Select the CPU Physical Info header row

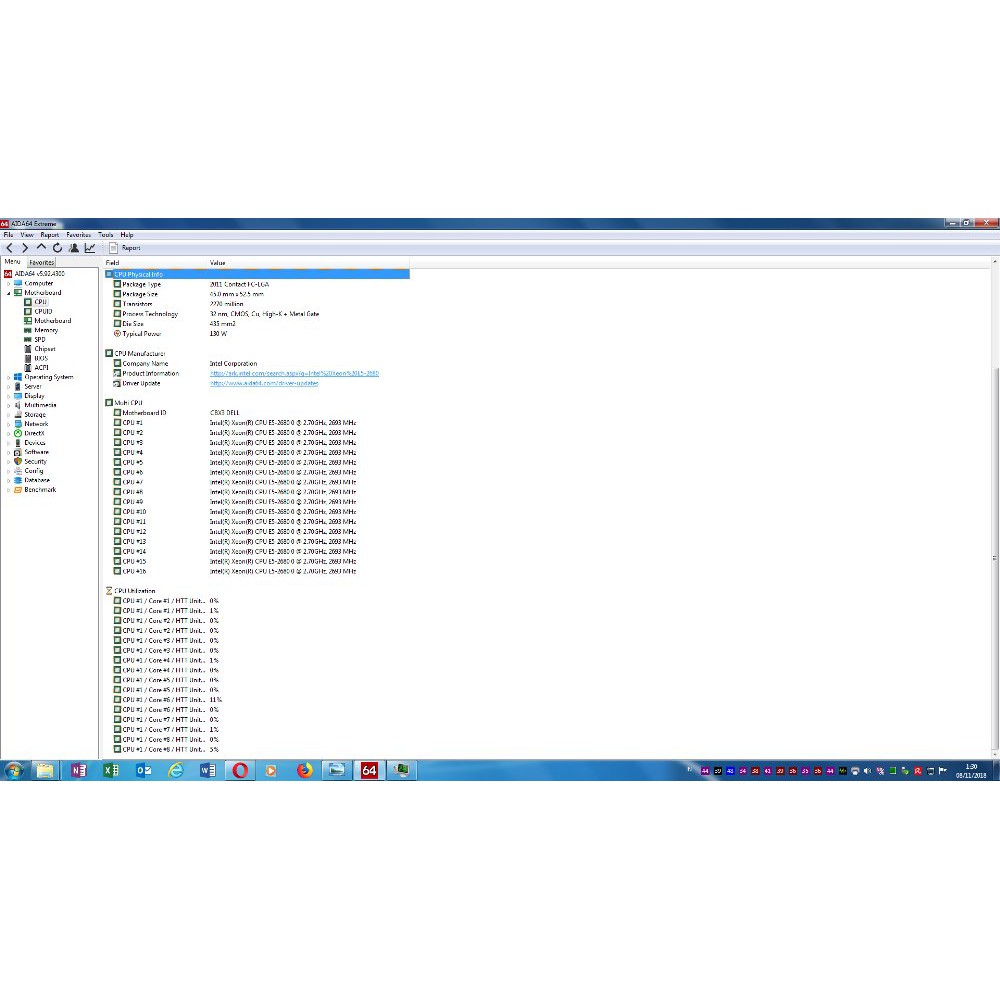[x=257, y=274]
